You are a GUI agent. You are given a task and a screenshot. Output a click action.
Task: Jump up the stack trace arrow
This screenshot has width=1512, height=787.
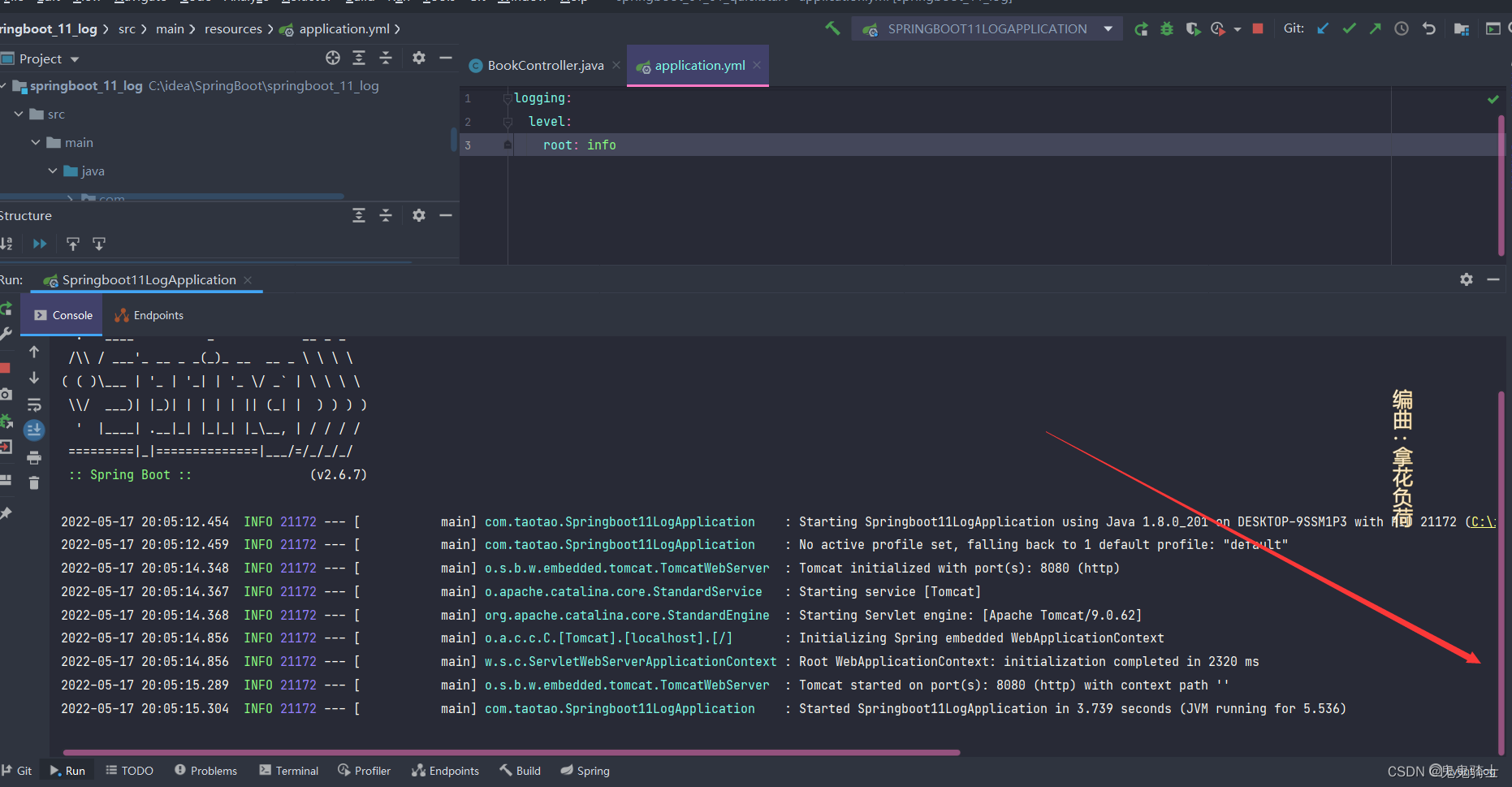[34, 352]
